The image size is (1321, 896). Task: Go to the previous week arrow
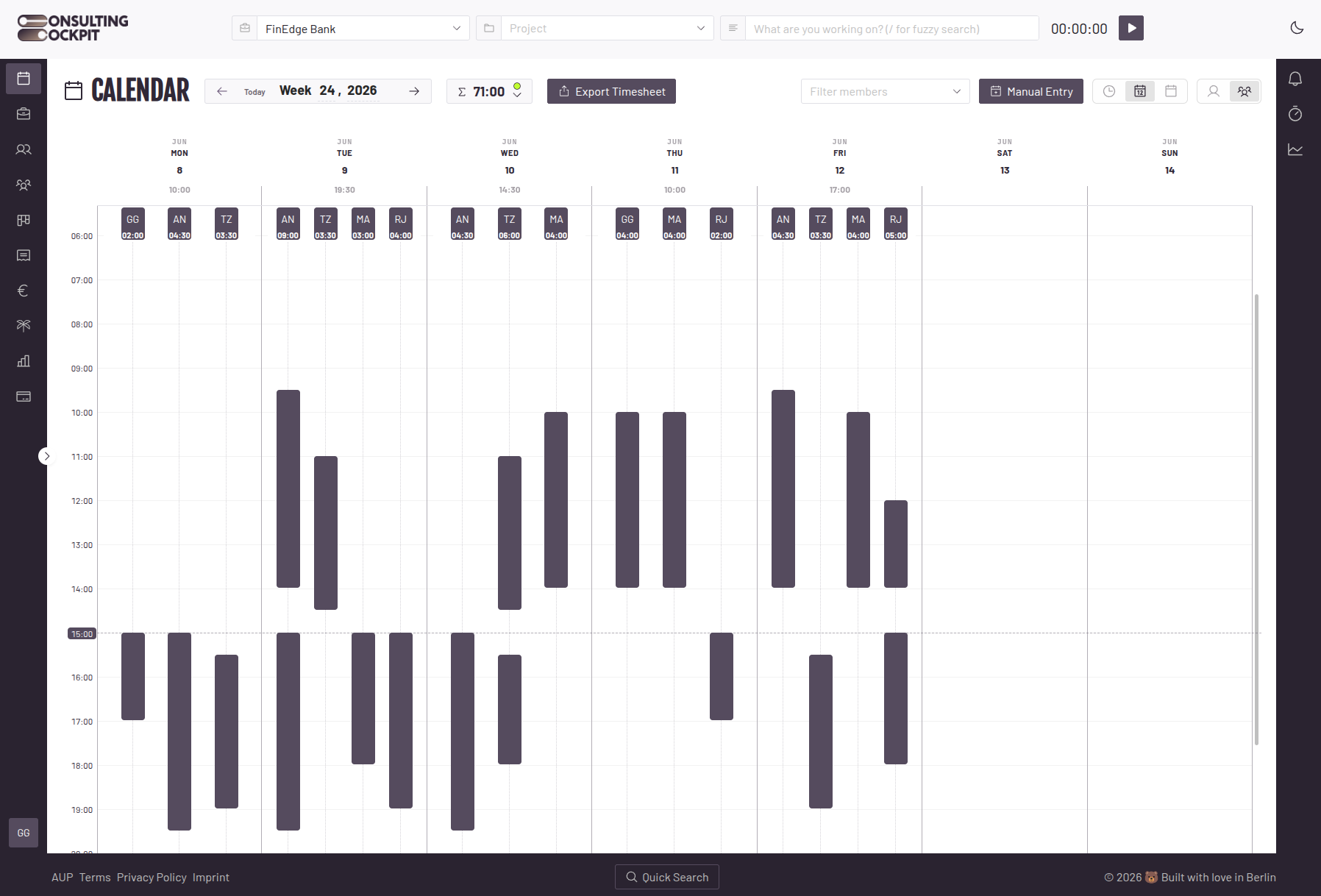[222, 91]
